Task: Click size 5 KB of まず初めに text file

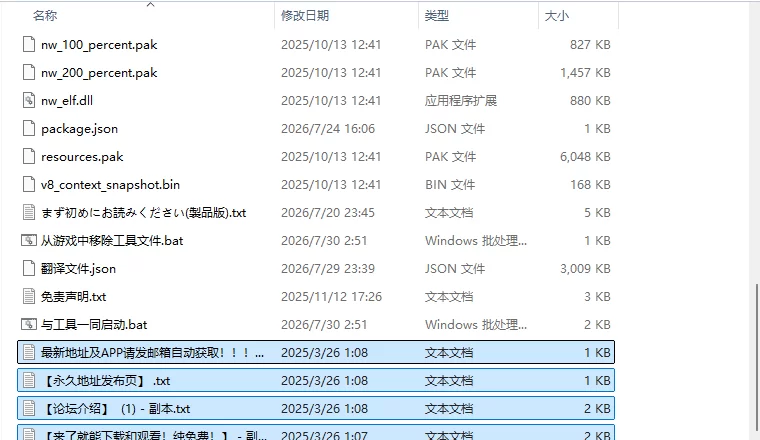Action: tap(597, 213)
